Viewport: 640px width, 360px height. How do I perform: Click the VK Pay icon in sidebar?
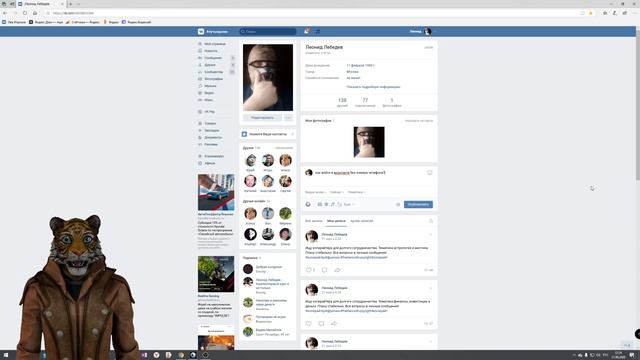click(200, 111)
